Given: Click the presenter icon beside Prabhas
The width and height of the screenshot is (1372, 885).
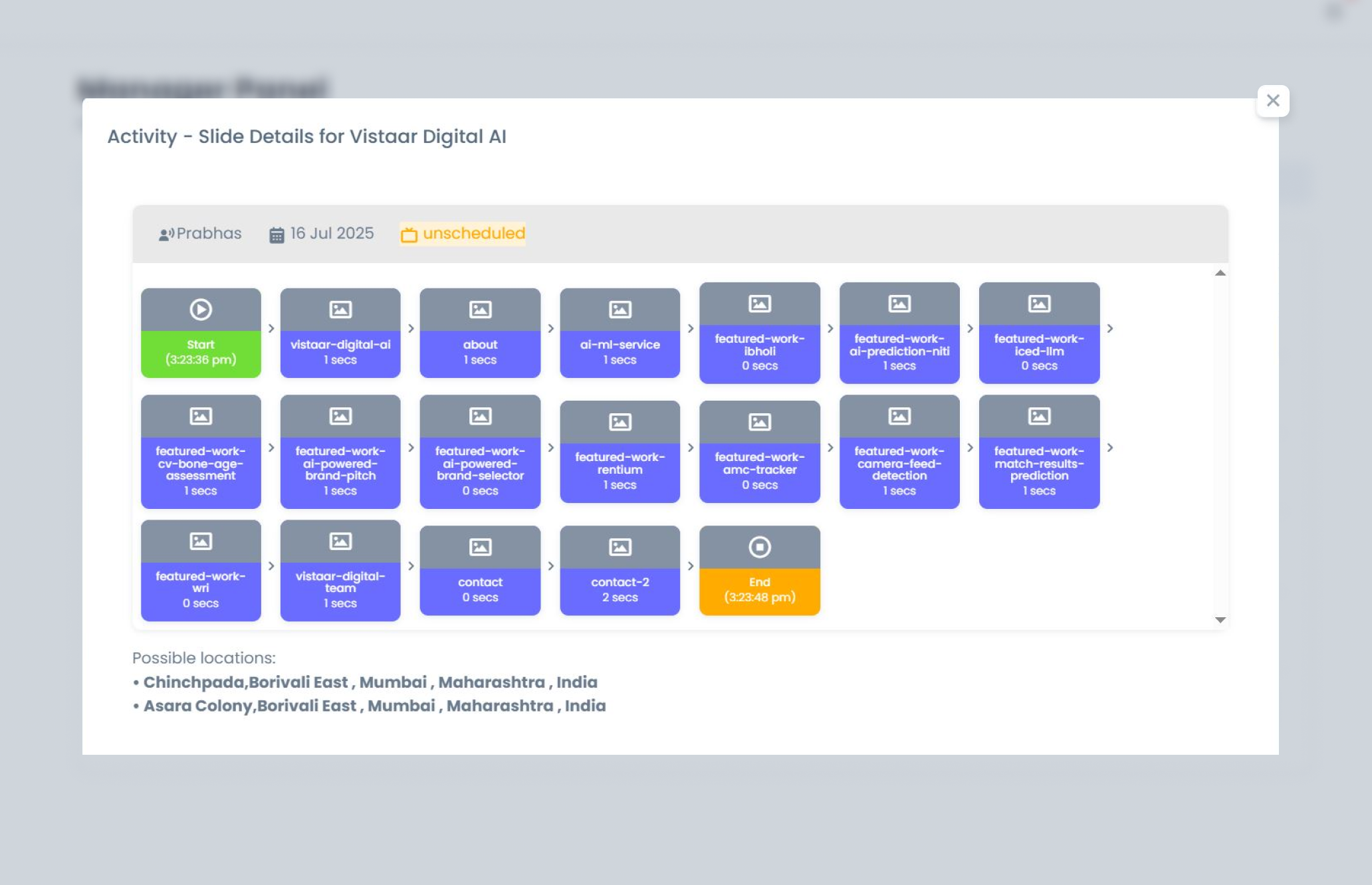Looking at the screenshot, I should click(166, 235).
